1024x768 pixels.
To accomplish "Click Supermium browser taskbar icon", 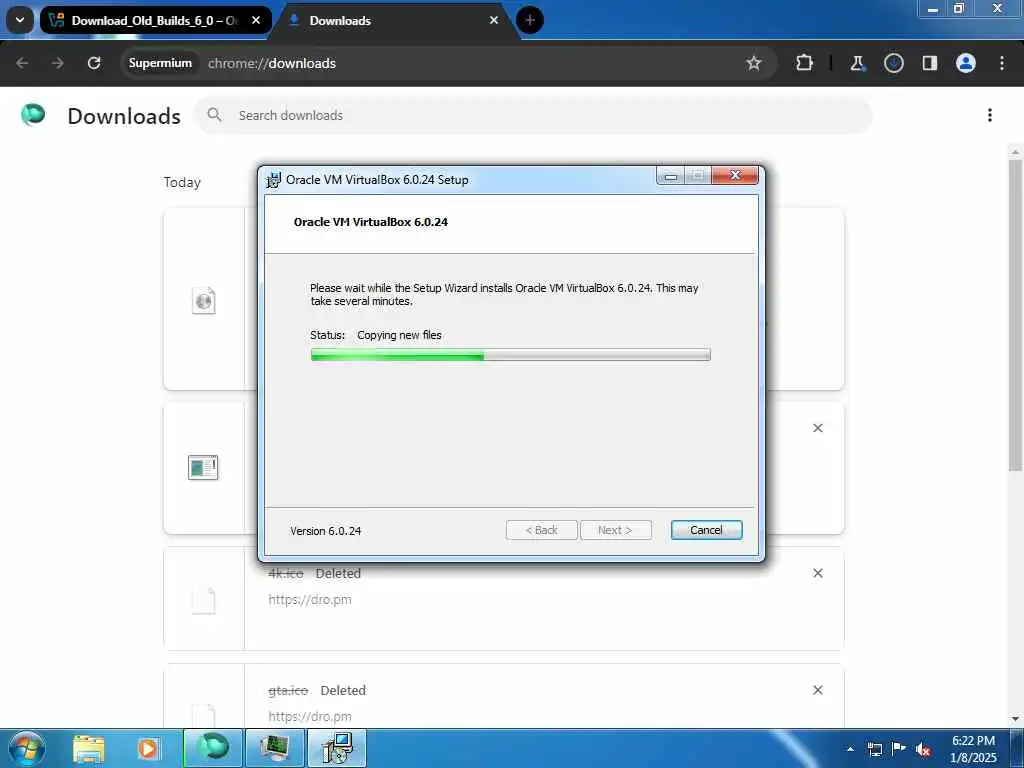I will coord(213,748).
